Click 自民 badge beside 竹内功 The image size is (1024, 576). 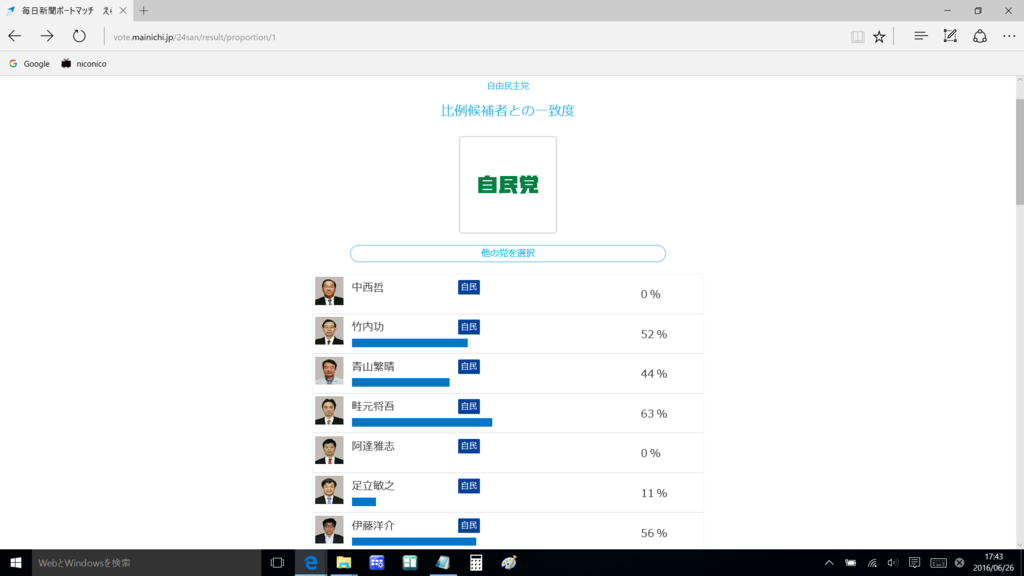(x=469, y=327)
